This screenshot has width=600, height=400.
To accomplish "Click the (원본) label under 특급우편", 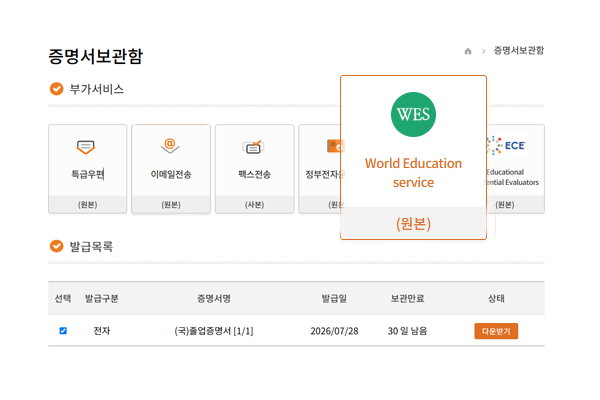I will [x=88, y=205].
